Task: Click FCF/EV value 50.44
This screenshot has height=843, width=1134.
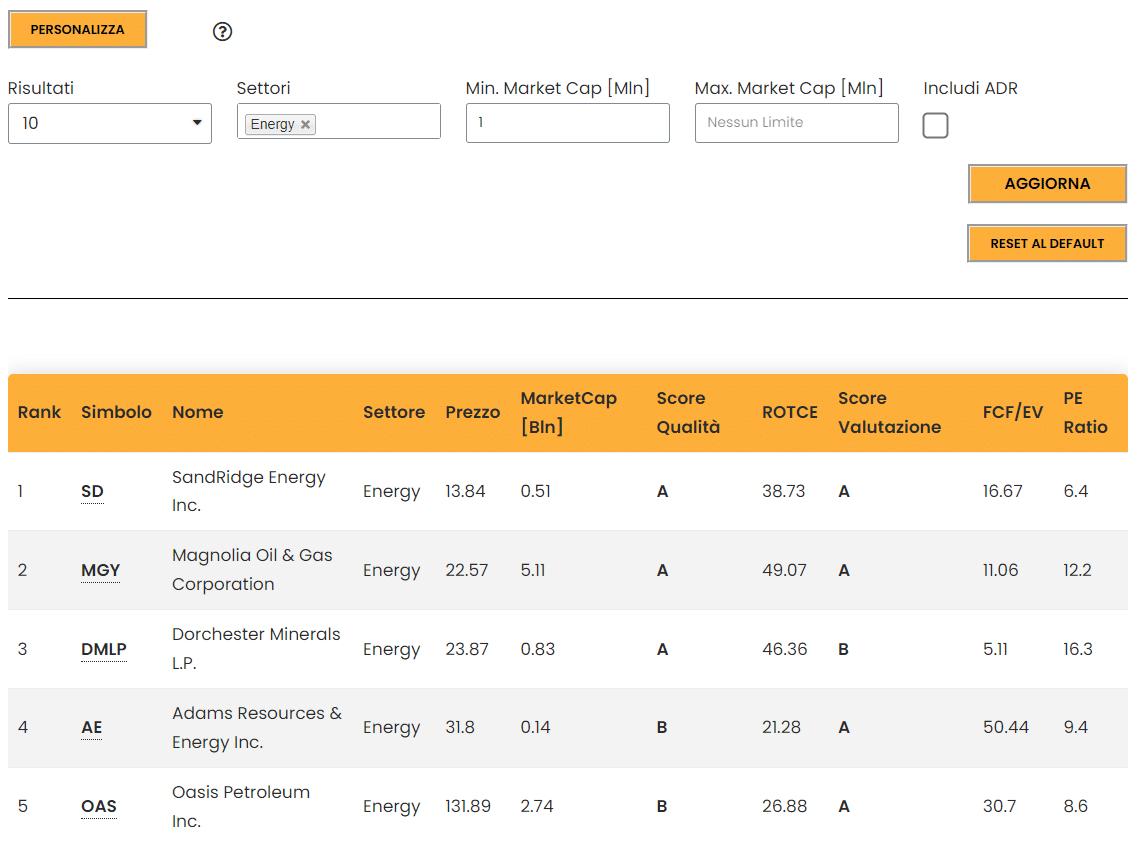Action: (x=1005, y=727)
